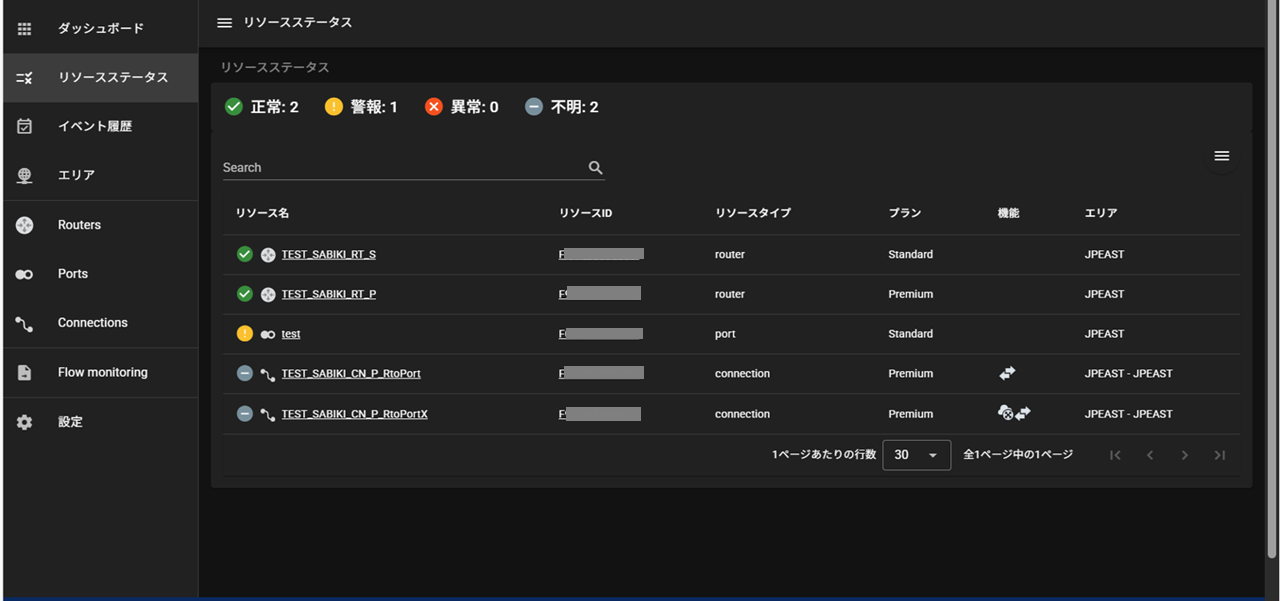Image resolution: width=1280 pixels, height=601 pixels.
Task: Select the Routers icon in the sidebar
Action: pyautogui.click(x=24, y=224)
